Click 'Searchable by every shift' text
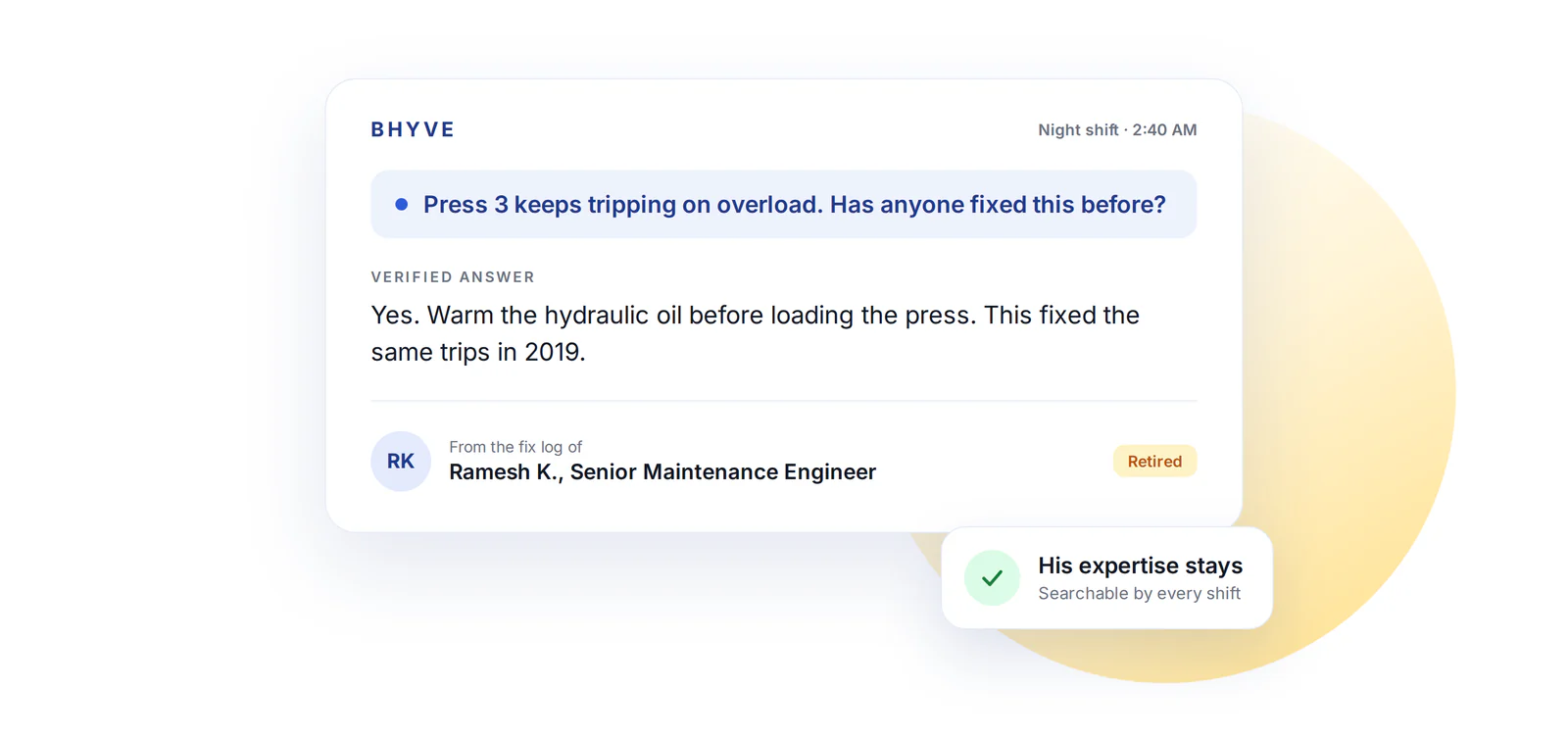The height and width of the screenshot is (739, 1568). click(x=1140, y=594)
